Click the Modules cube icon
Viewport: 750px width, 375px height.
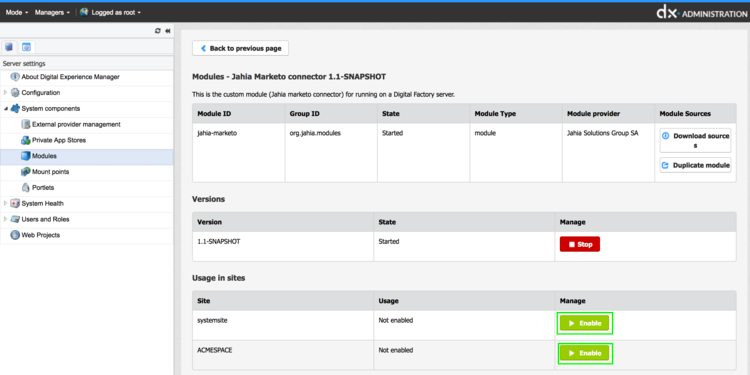pyautogui.click(x=26, y=156)
